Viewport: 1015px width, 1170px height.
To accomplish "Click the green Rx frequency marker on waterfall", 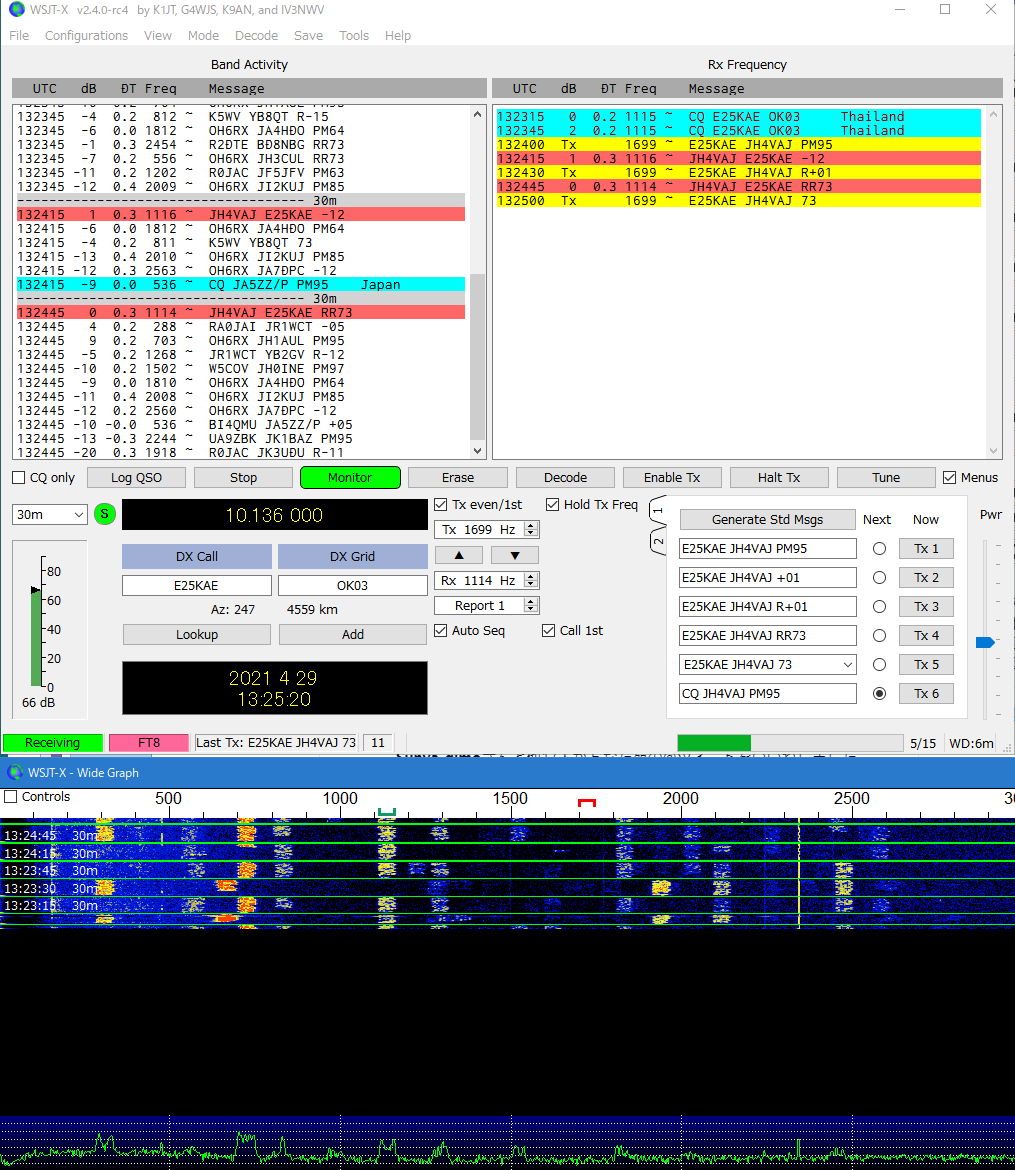I will [x=387, y=812].
